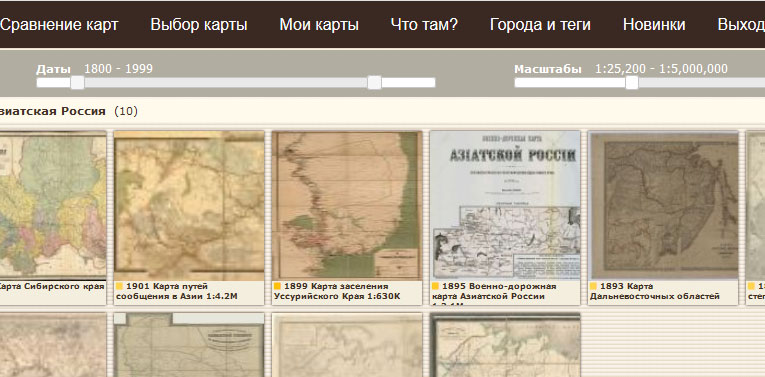
Task: Click the '1901 Карта путей сообщения в Азии' caption
Action: tap(177, 291)
